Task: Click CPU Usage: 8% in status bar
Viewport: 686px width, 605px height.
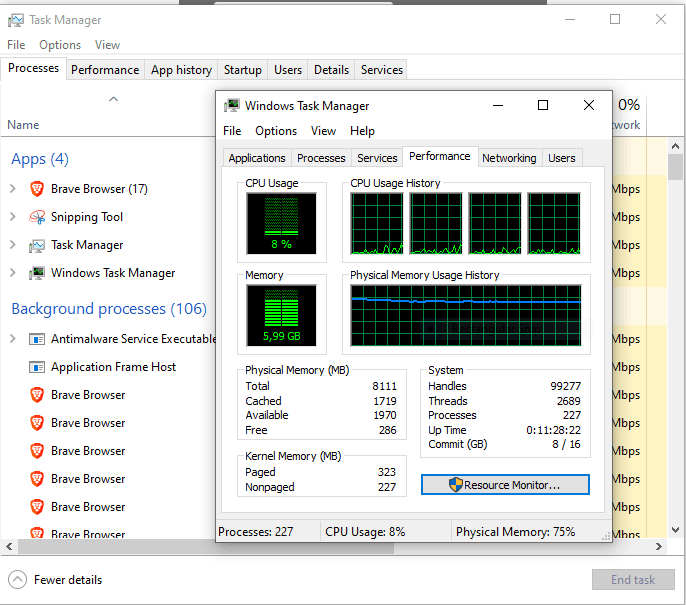Action: [365, 532]
